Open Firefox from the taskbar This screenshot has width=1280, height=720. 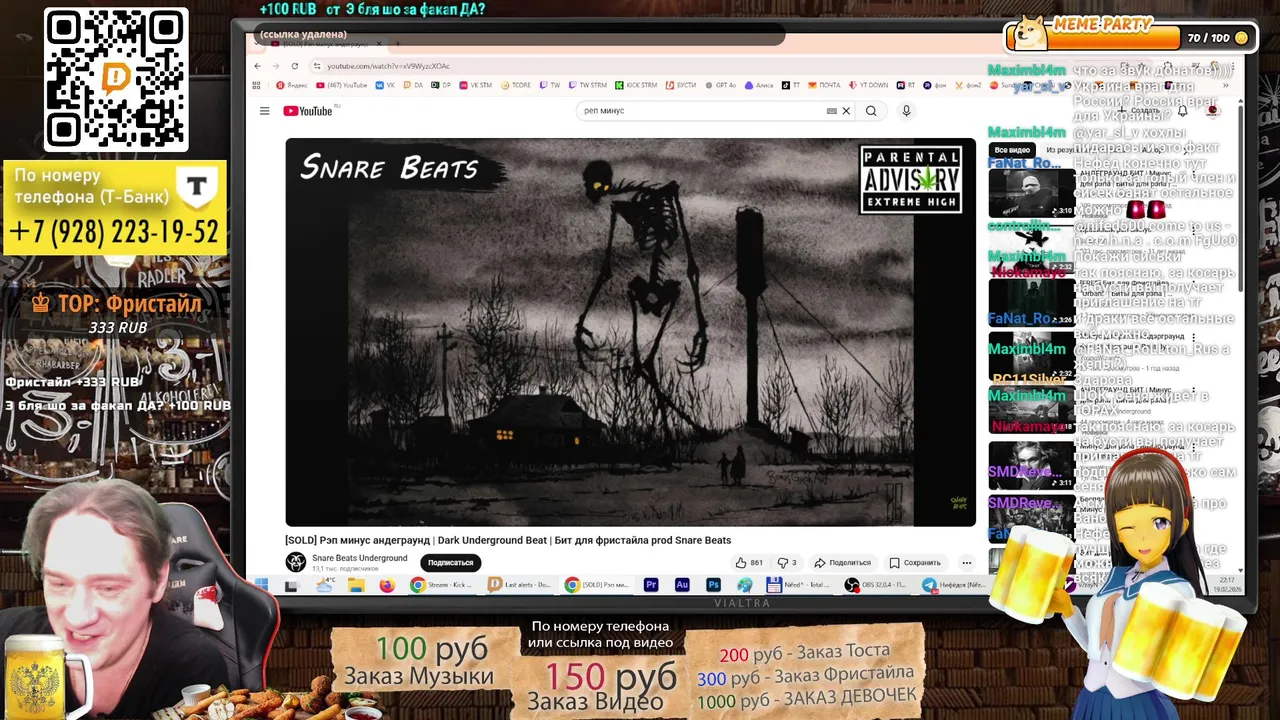(x=387, y=585)
